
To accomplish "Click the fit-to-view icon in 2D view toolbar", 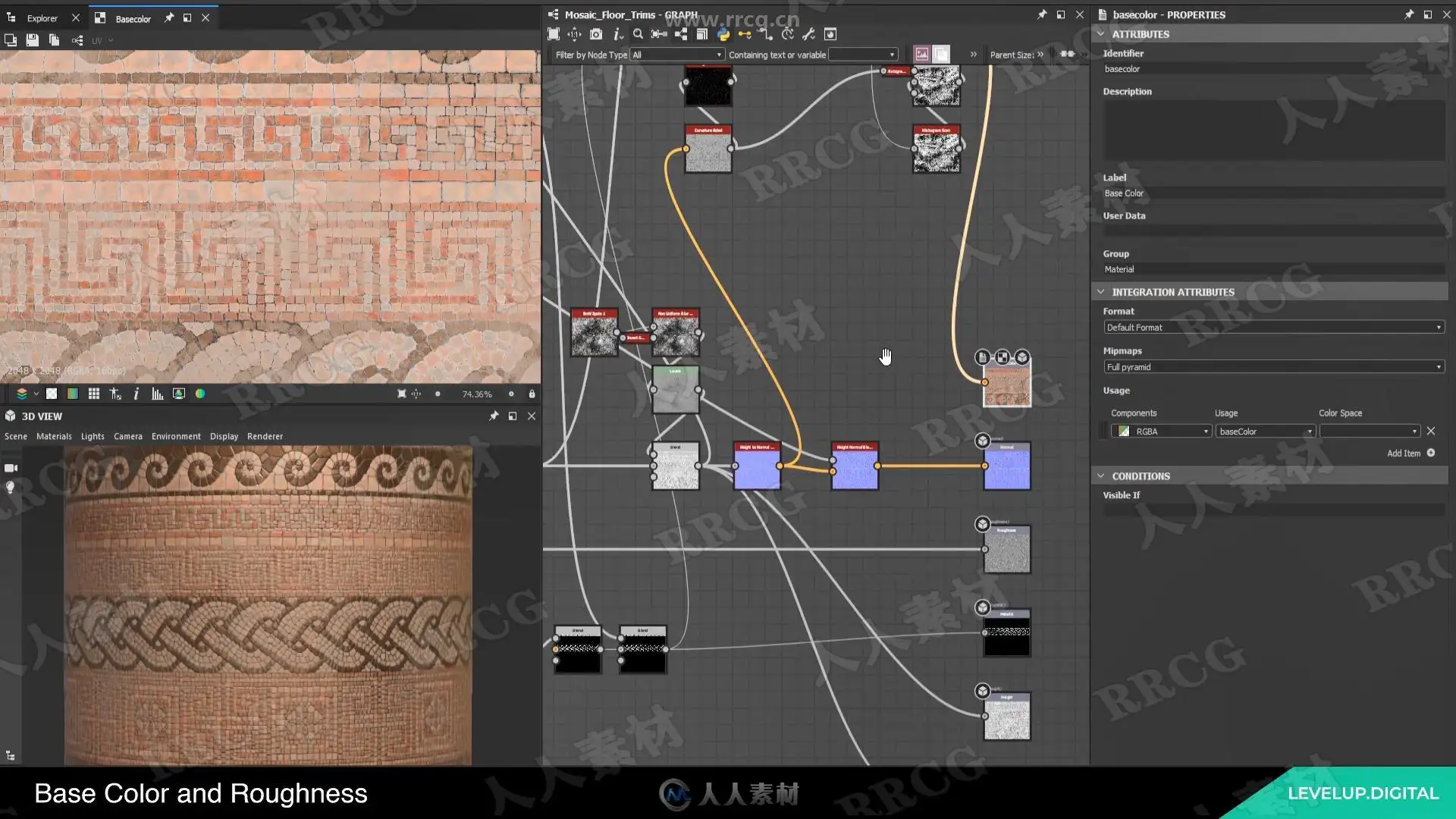I will coord(401,394).
